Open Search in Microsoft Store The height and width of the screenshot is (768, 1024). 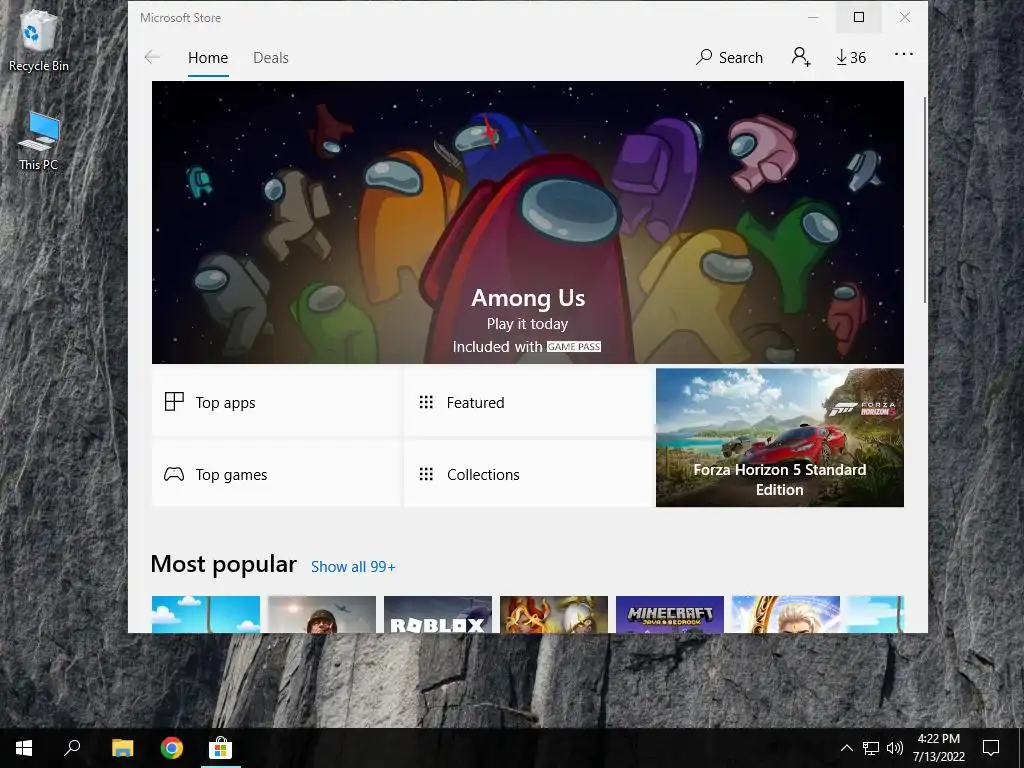click(729, 57)
